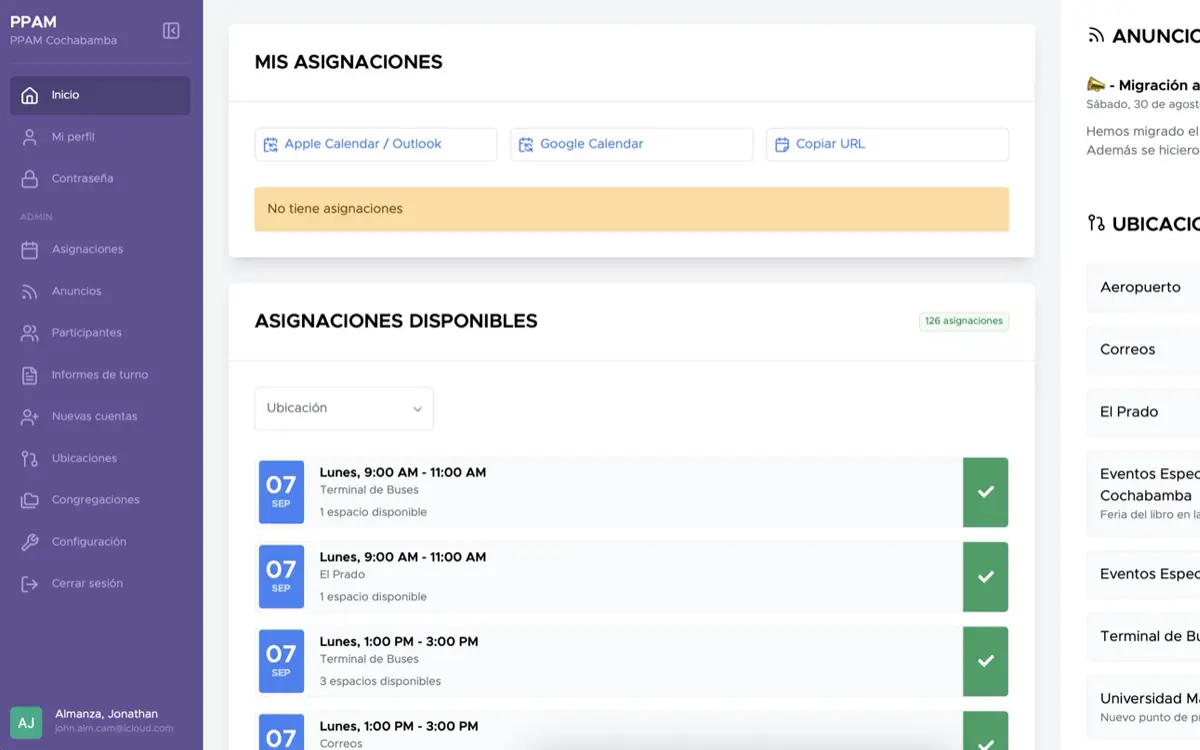Open the El Prado location card

click(x=1143, y=412)
